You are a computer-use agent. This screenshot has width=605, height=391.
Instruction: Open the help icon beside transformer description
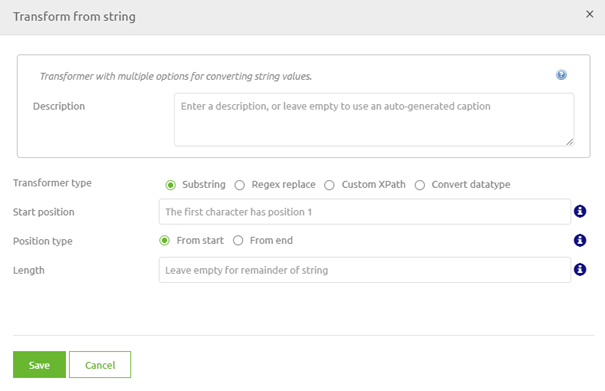point(561,74)
